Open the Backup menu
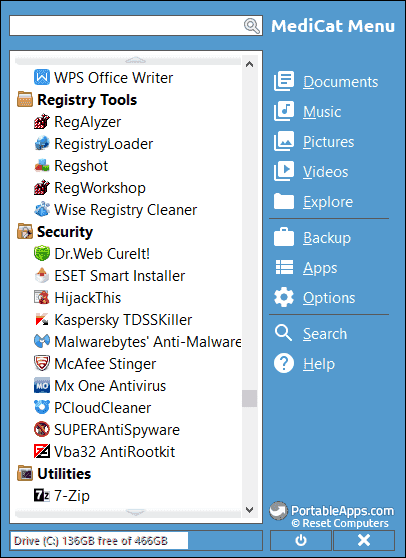 tap(327, 238)
